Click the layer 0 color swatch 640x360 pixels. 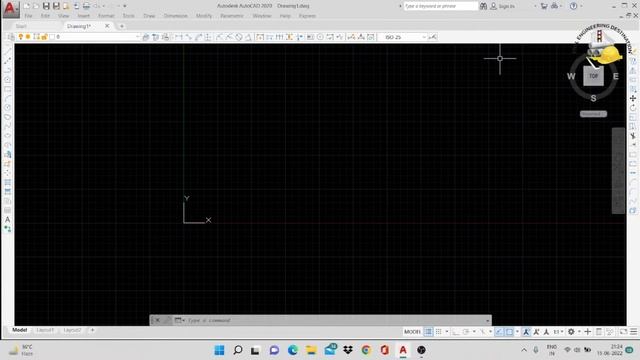pyautogui.click(x=52, y=37)
